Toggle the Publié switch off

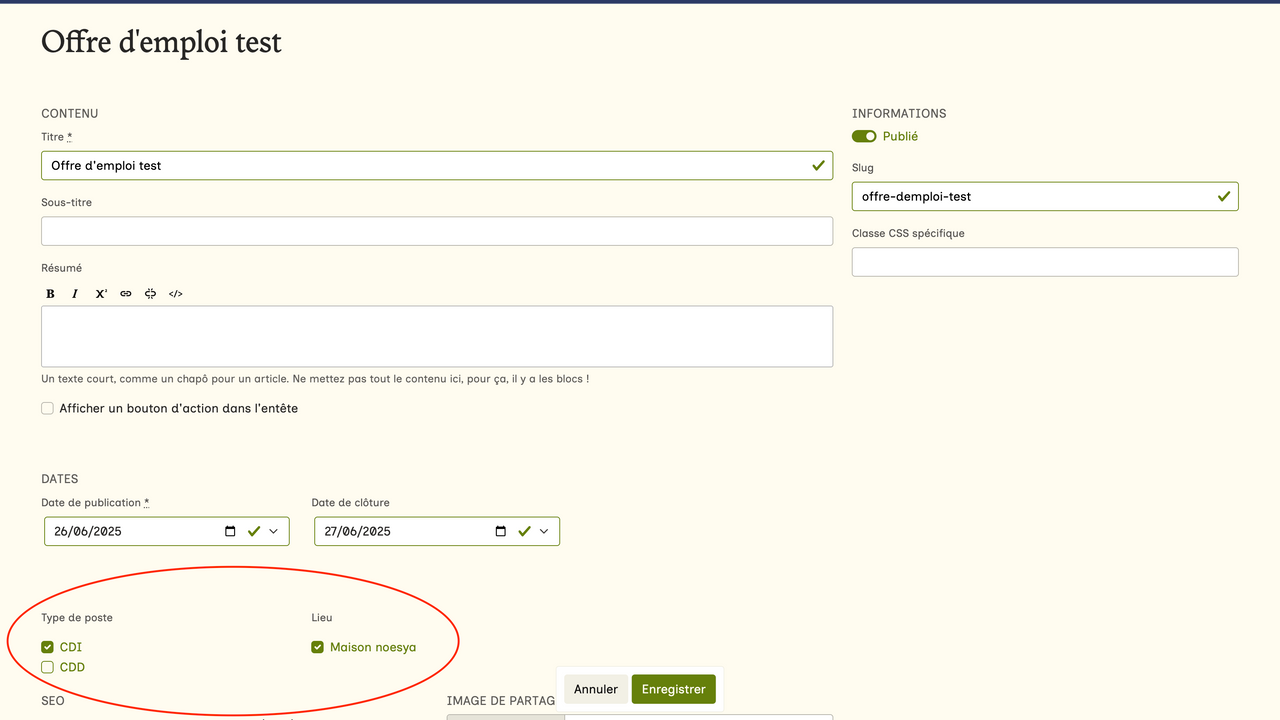point(864,136)
